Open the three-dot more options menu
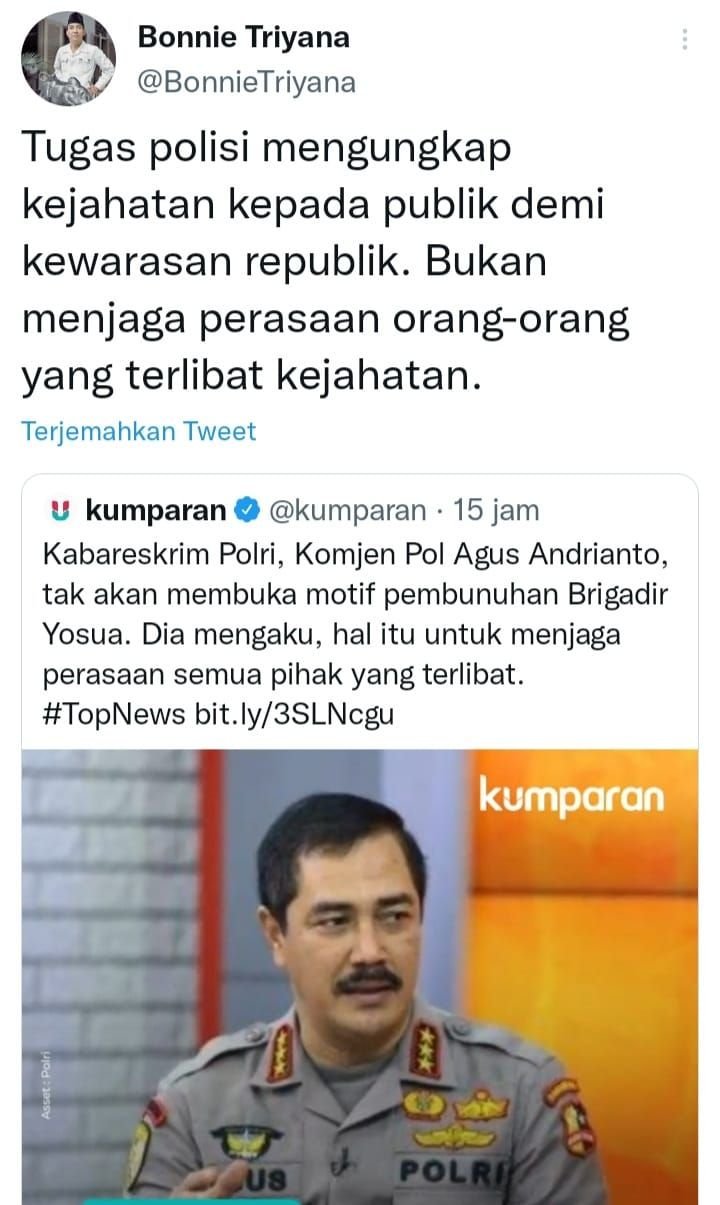Image resolution: width=720 pixels, height=1205 pixels. click(x=685, y=40)
